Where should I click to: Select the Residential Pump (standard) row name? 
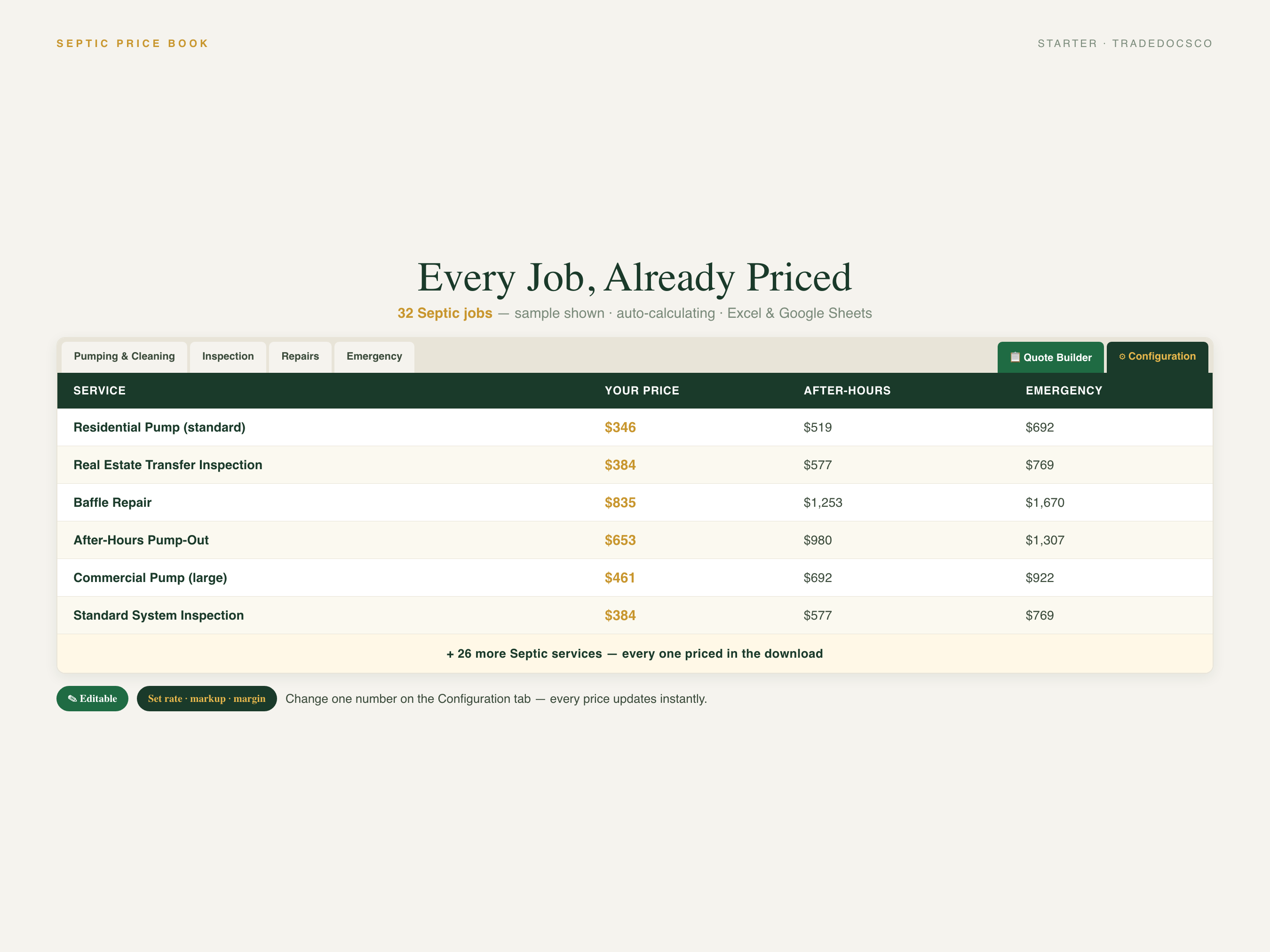coord(159,427)
